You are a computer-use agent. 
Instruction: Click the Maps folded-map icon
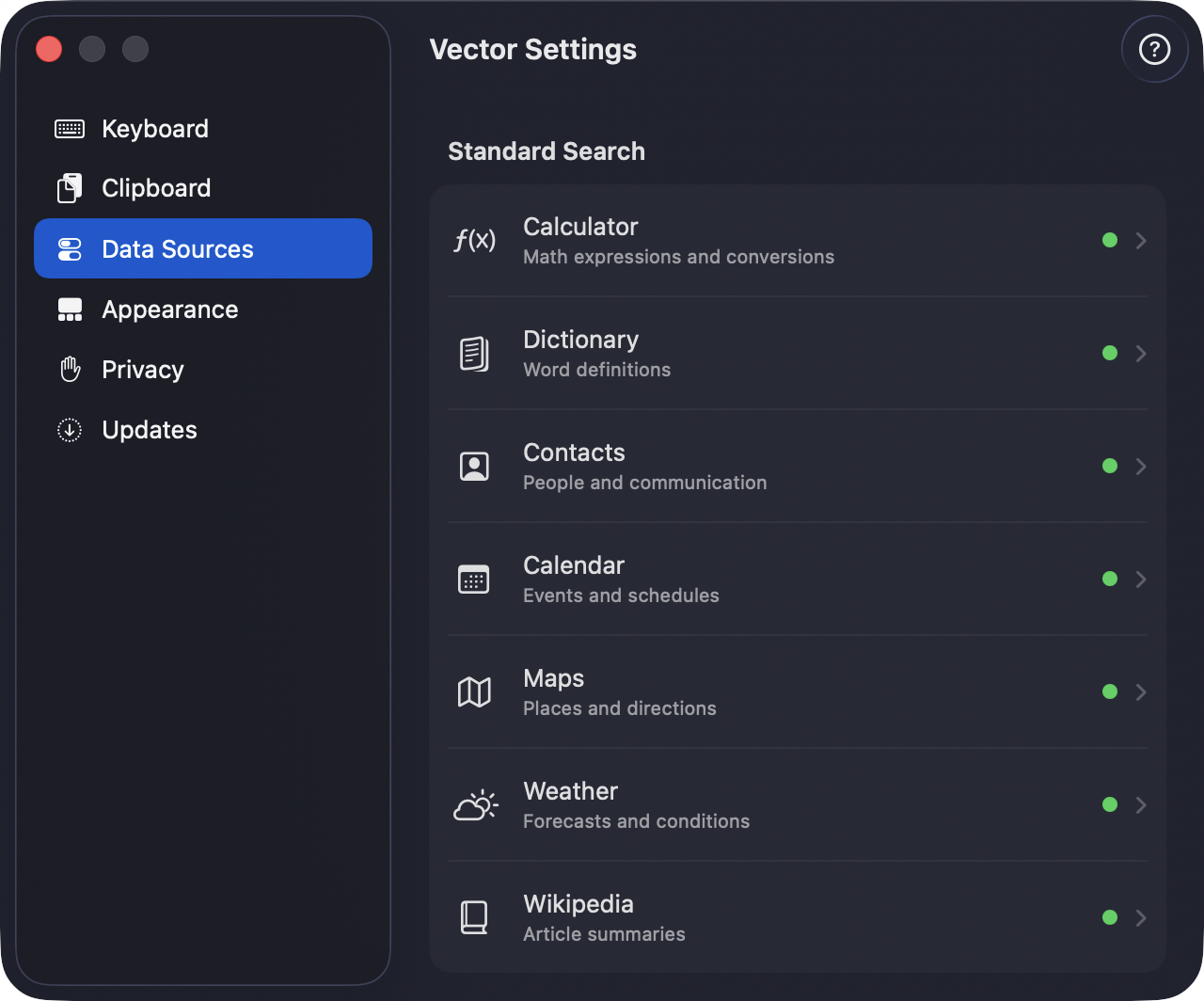(474, 692)
